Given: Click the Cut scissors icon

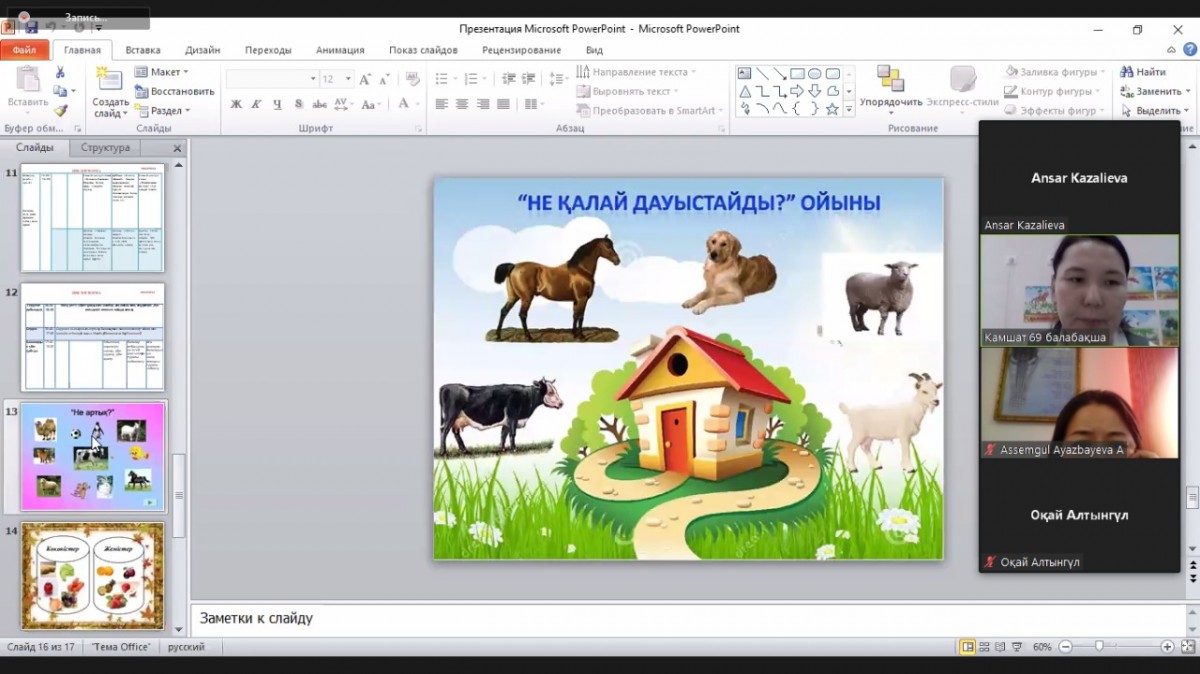Looking at the screenshot, I should (60, 72).
